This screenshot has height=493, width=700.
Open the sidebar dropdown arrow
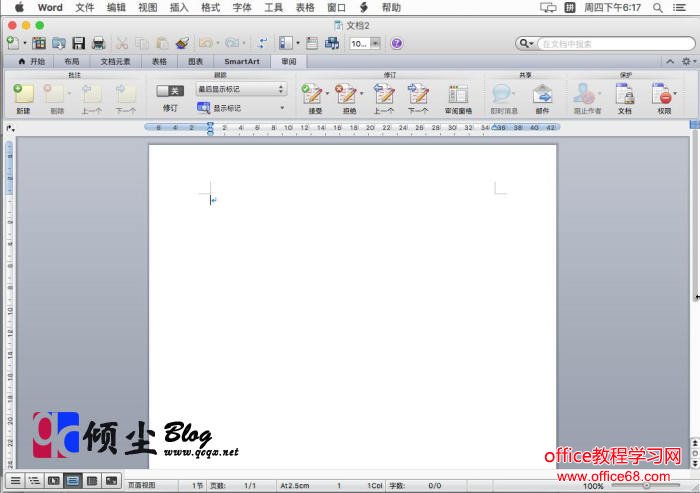(298, 43)
